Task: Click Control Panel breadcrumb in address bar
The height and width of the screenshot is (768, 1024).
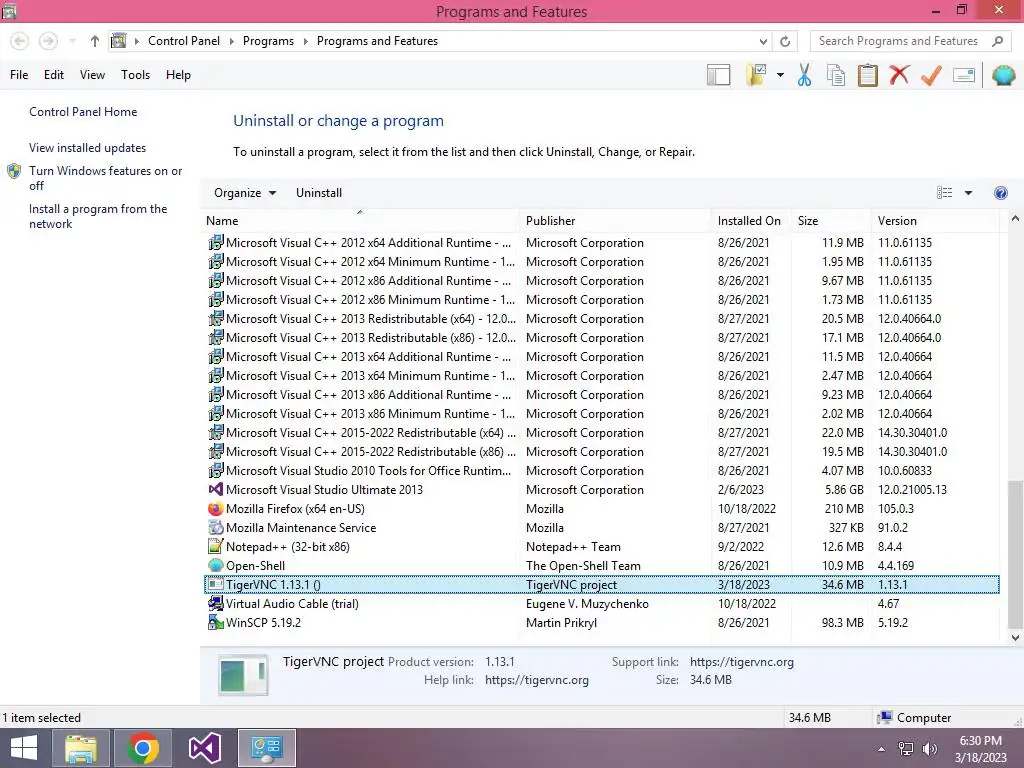Action: [x=184, y=40]
